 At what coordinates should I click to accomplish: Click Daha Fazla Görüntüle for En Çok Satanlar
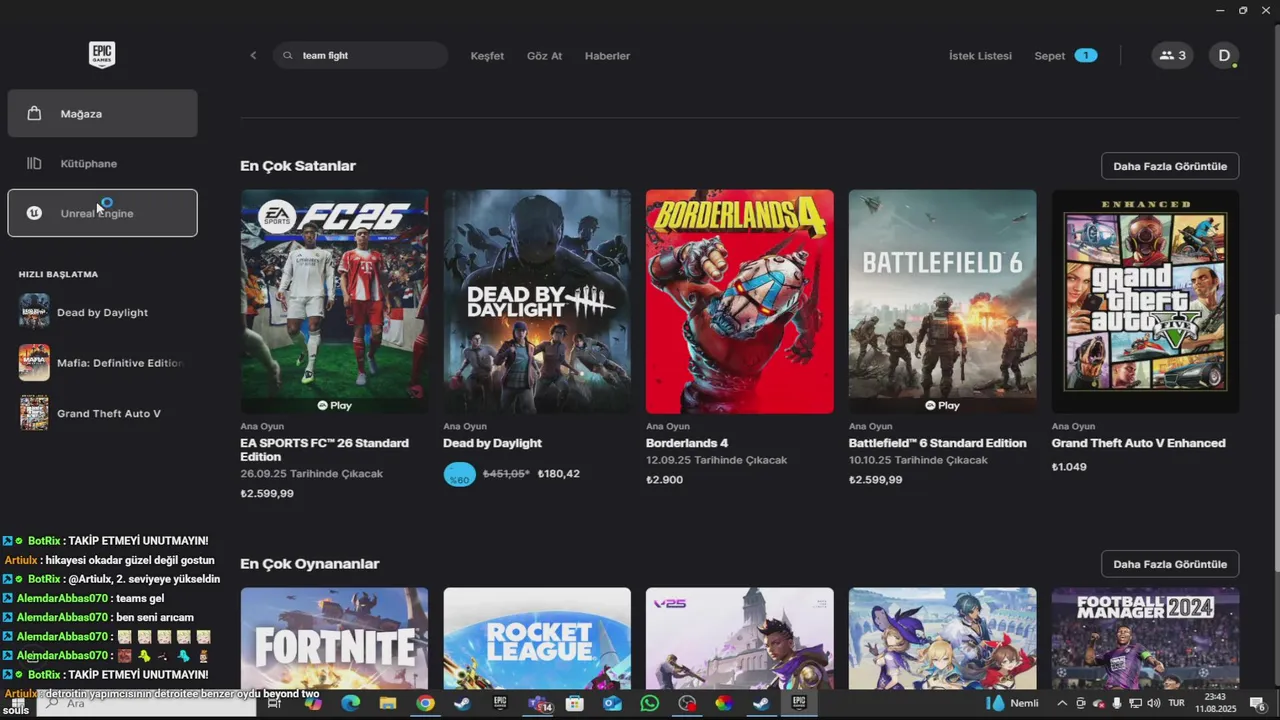point(1170,166)
